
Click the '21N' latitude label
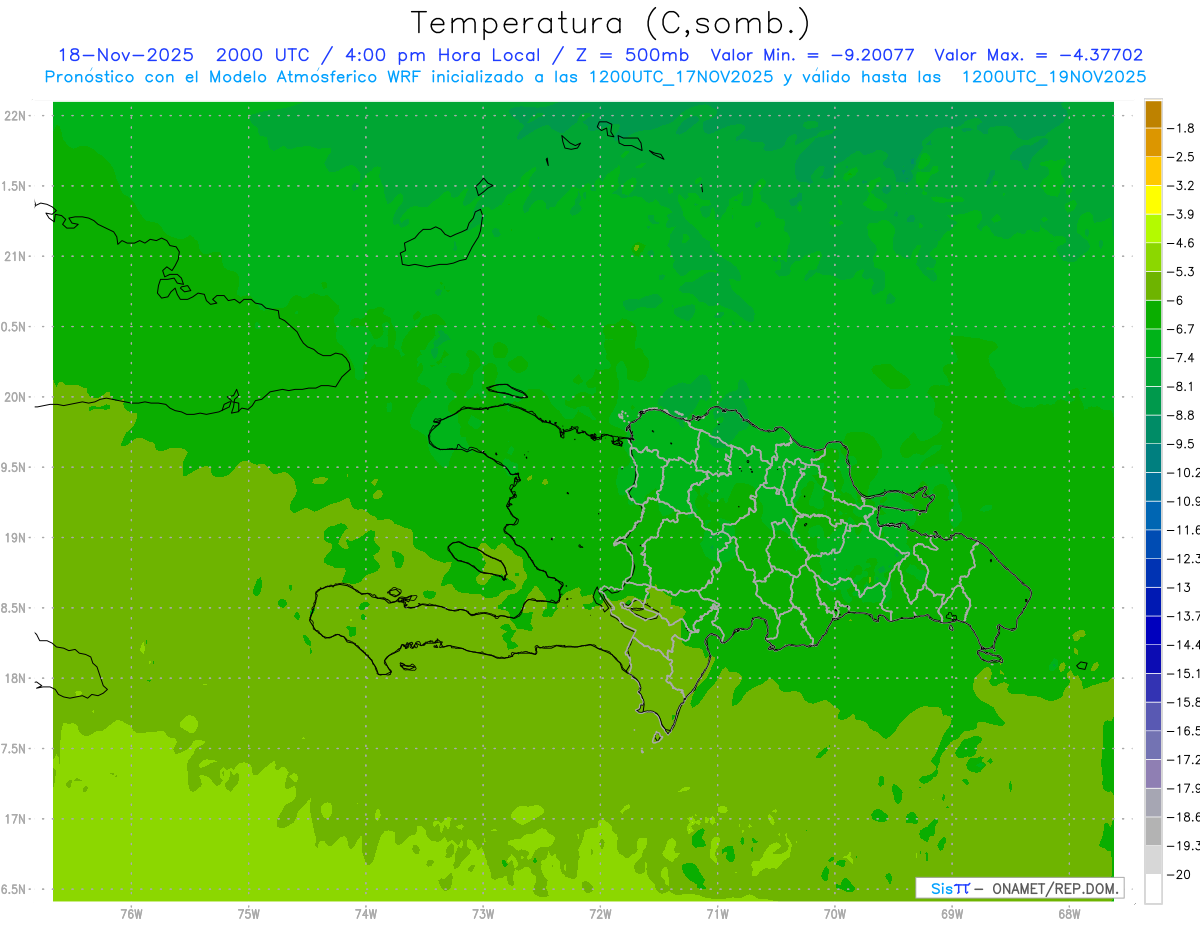(15, 257)
